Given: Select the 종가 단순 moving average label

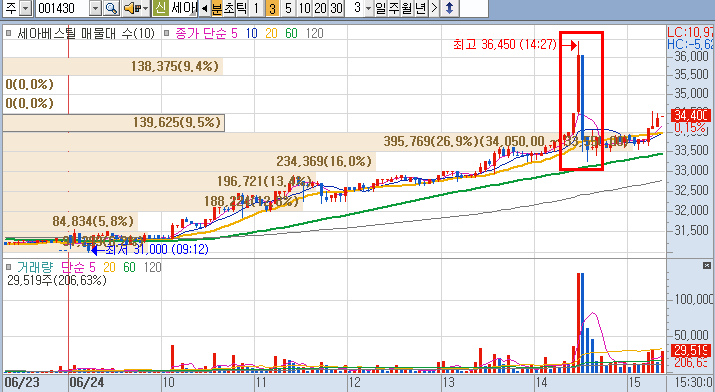Looking at the screenshot, I should [201, 33].
